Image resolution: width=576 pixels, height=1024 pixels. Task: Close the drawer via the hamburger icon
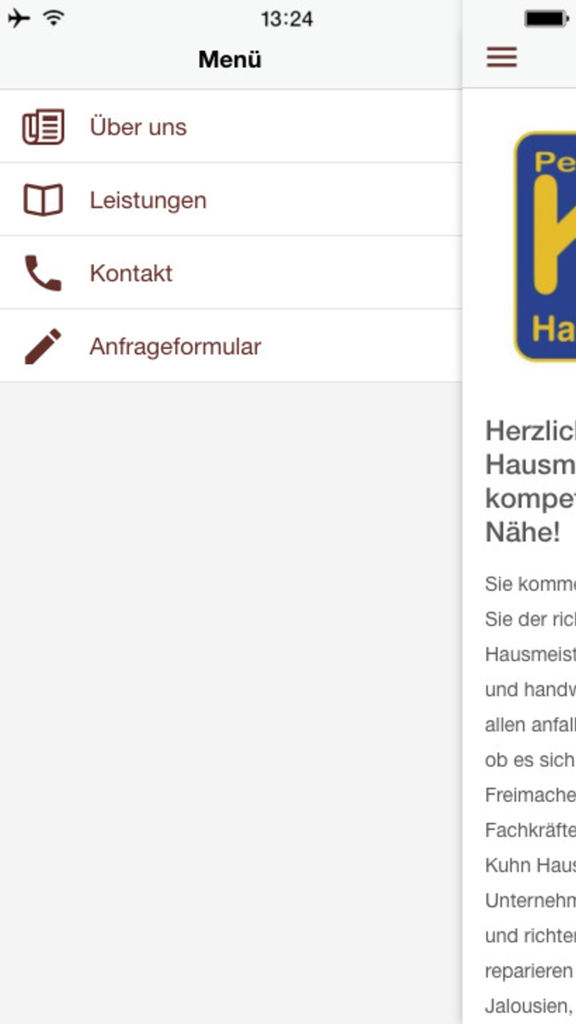click(502, 57)
